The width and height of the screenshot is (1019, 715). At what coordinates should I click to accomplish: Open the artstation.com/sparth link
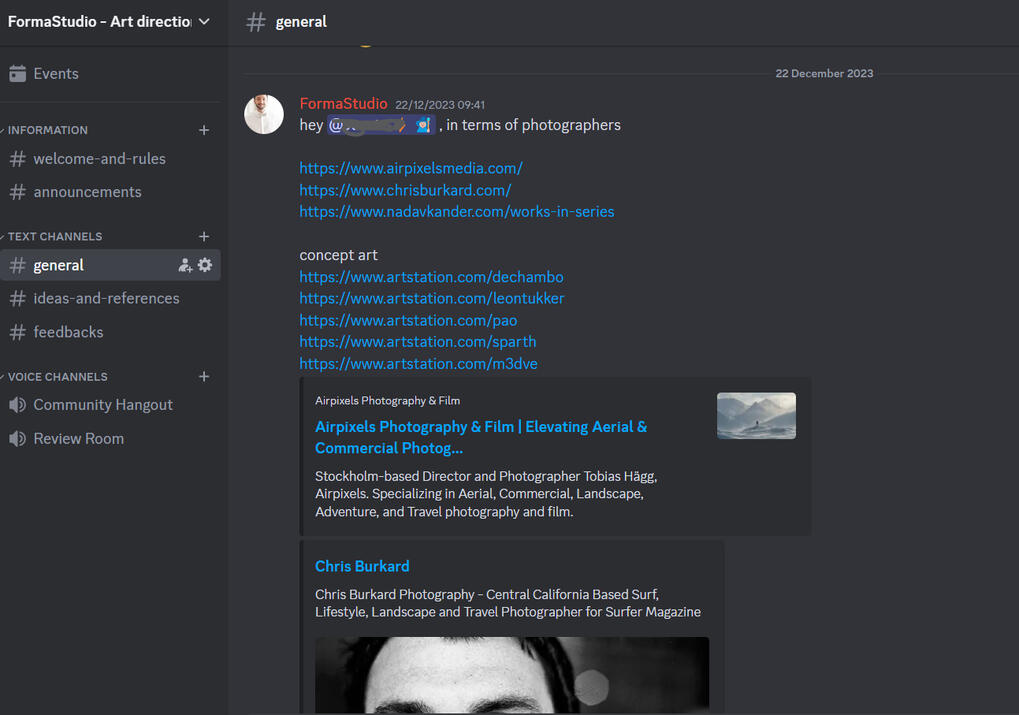pyautogui.click(x=417, y=342)
